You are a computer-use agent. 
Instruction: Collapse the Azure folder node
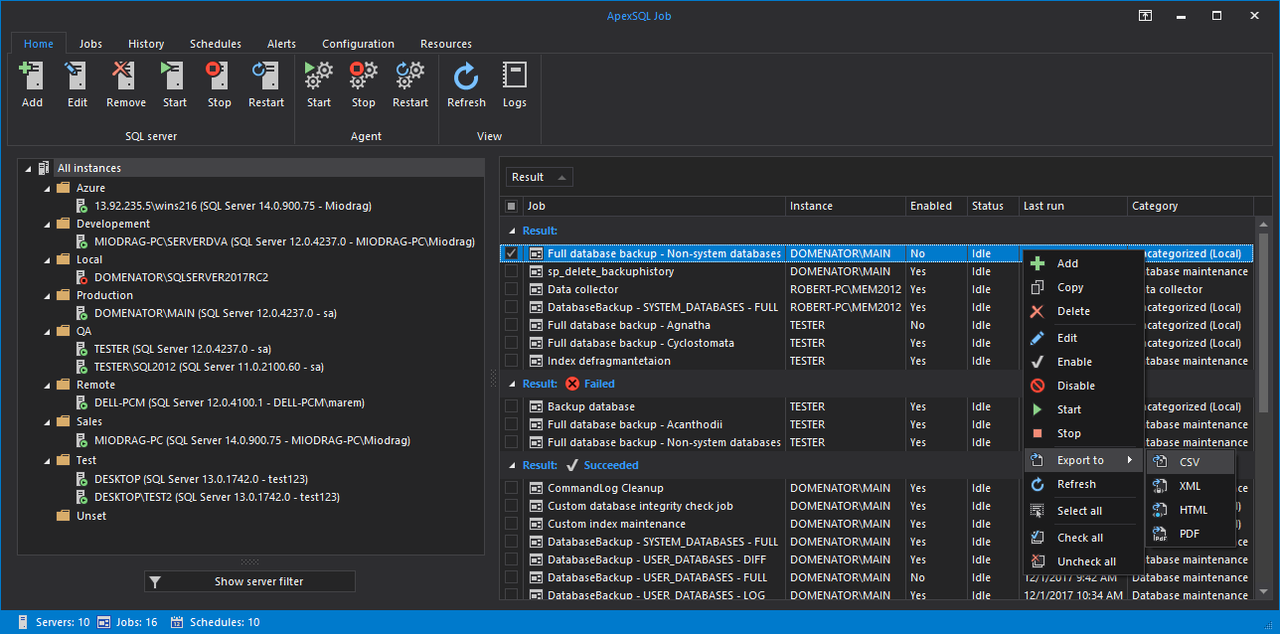pos(47,188)
